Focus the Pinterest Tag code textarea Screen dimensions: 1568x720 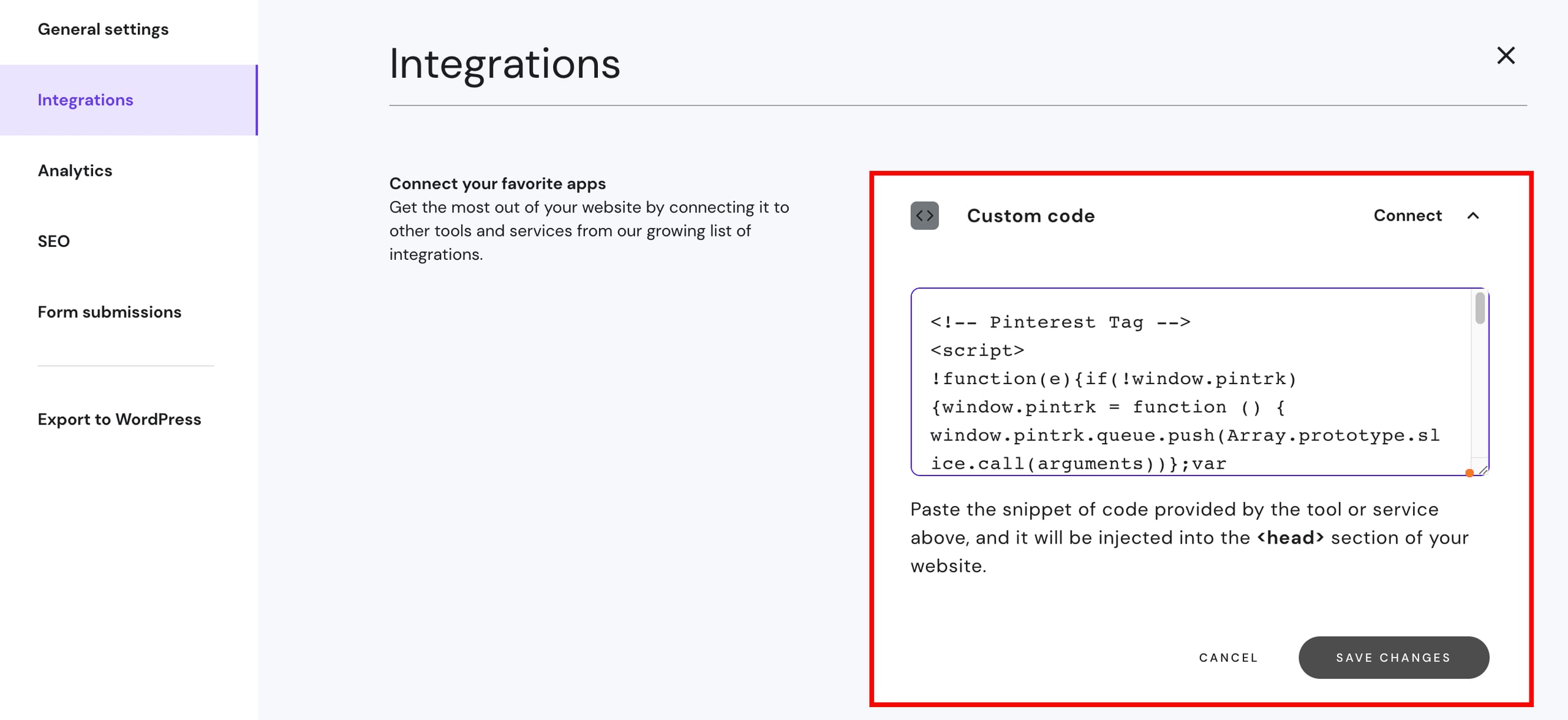(1188, 392)
